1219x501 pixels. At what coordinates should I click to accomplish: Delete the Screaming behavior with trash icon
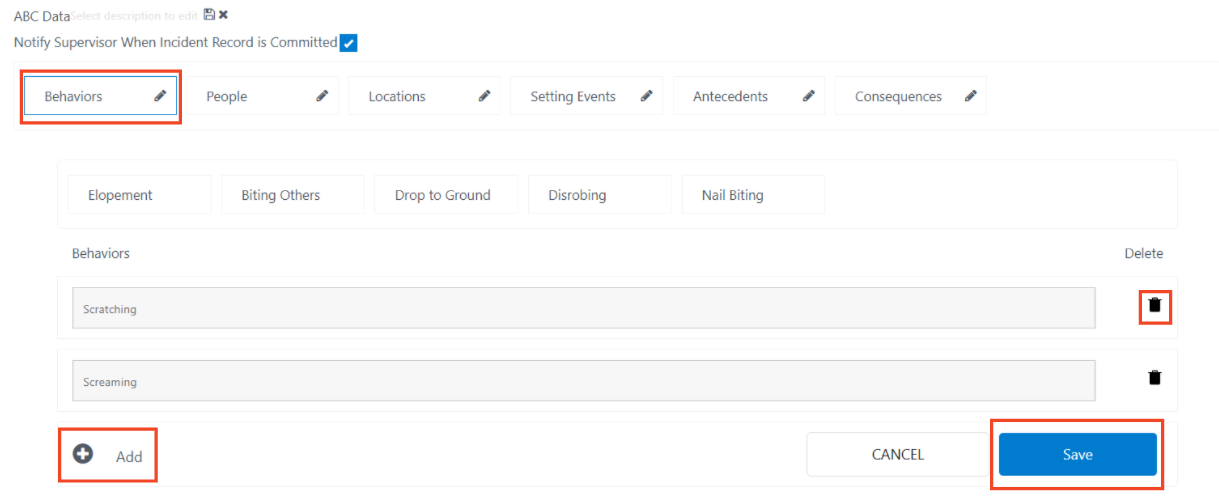point(1155,377)
